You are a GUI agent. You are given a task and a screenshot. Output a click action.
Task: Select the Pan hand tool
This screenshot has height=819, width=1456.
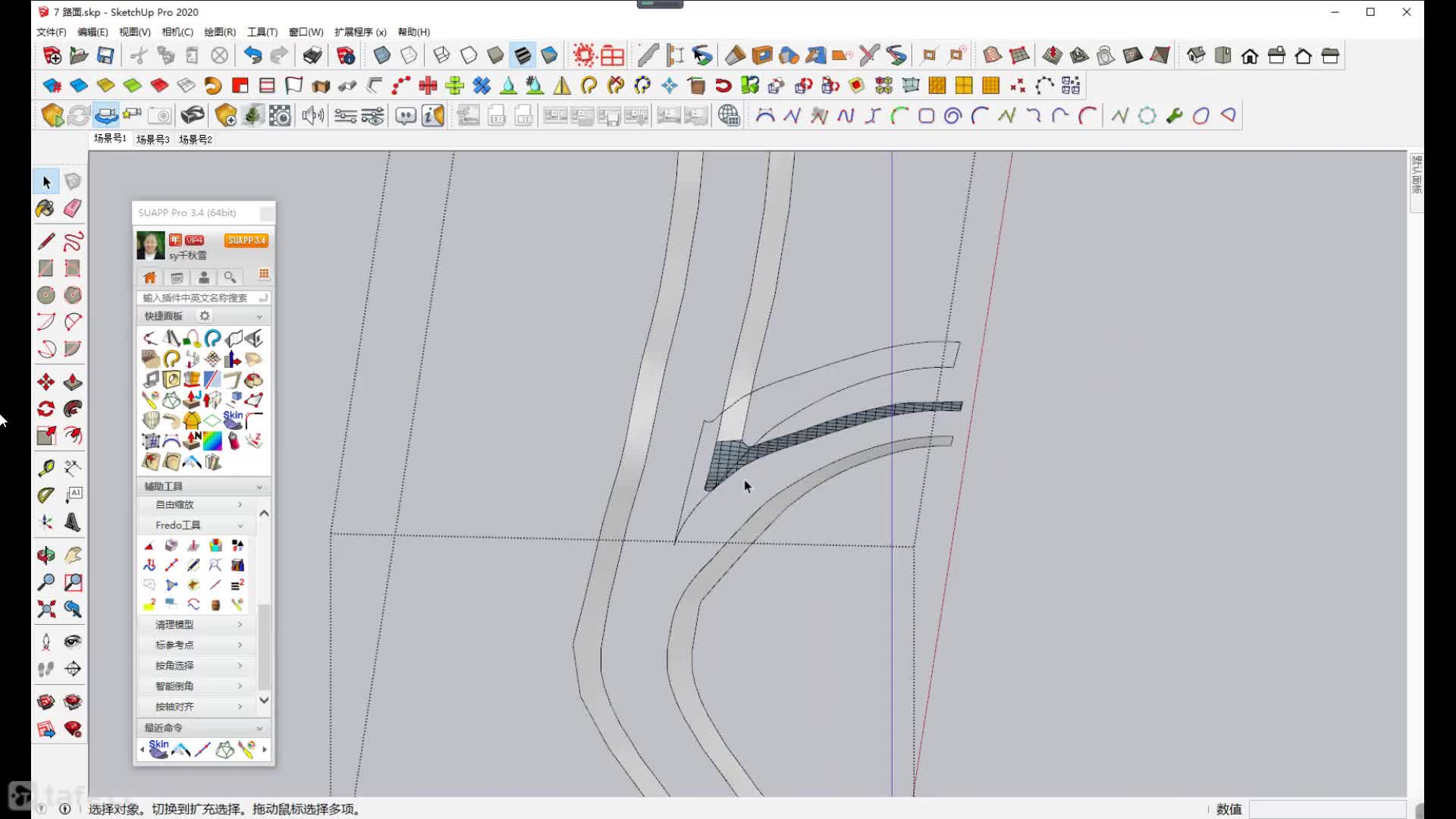pyautogui.click(x=73, y=555)
